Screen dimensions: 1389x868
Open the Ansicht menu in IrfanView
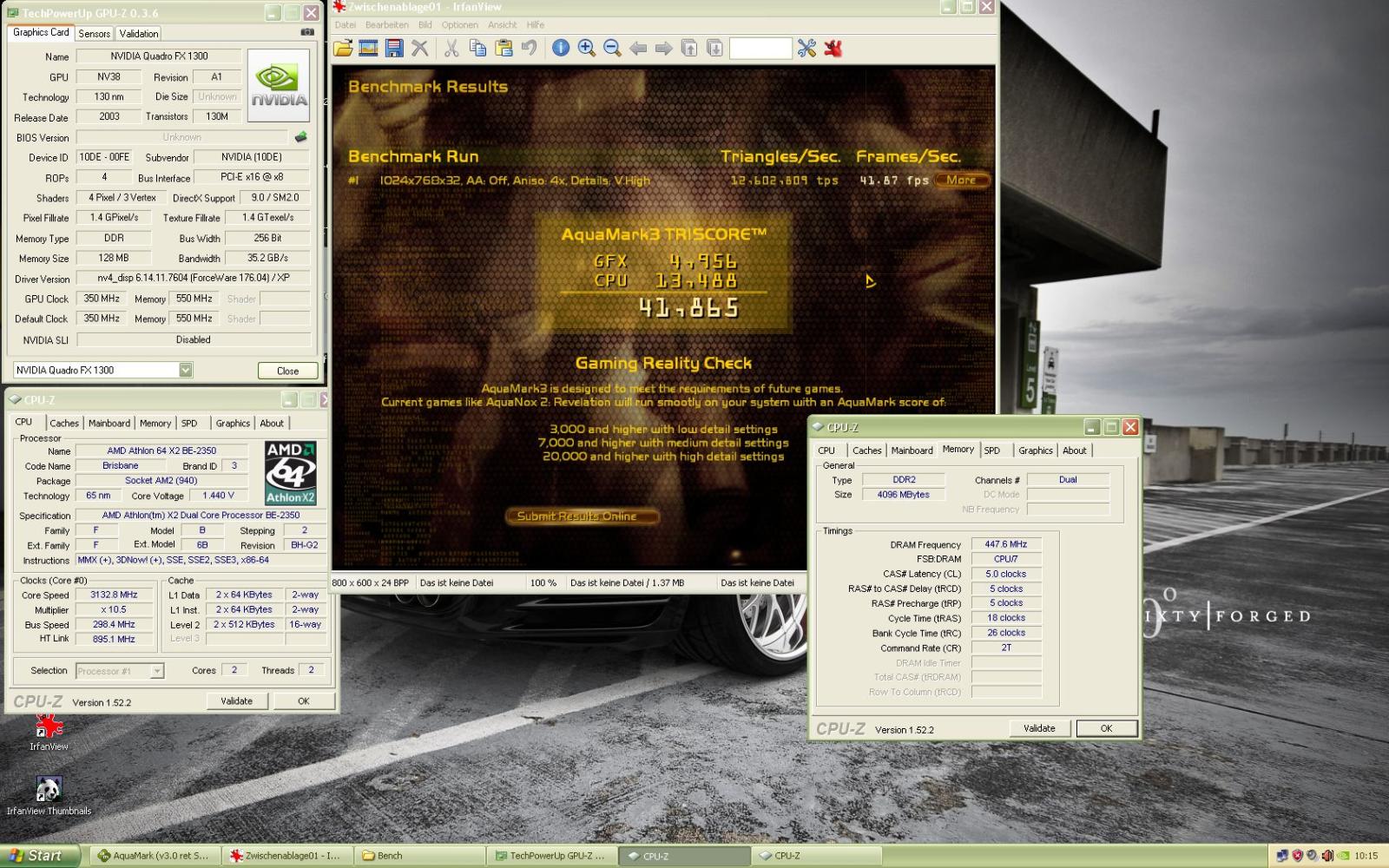(x=503, y=25)
